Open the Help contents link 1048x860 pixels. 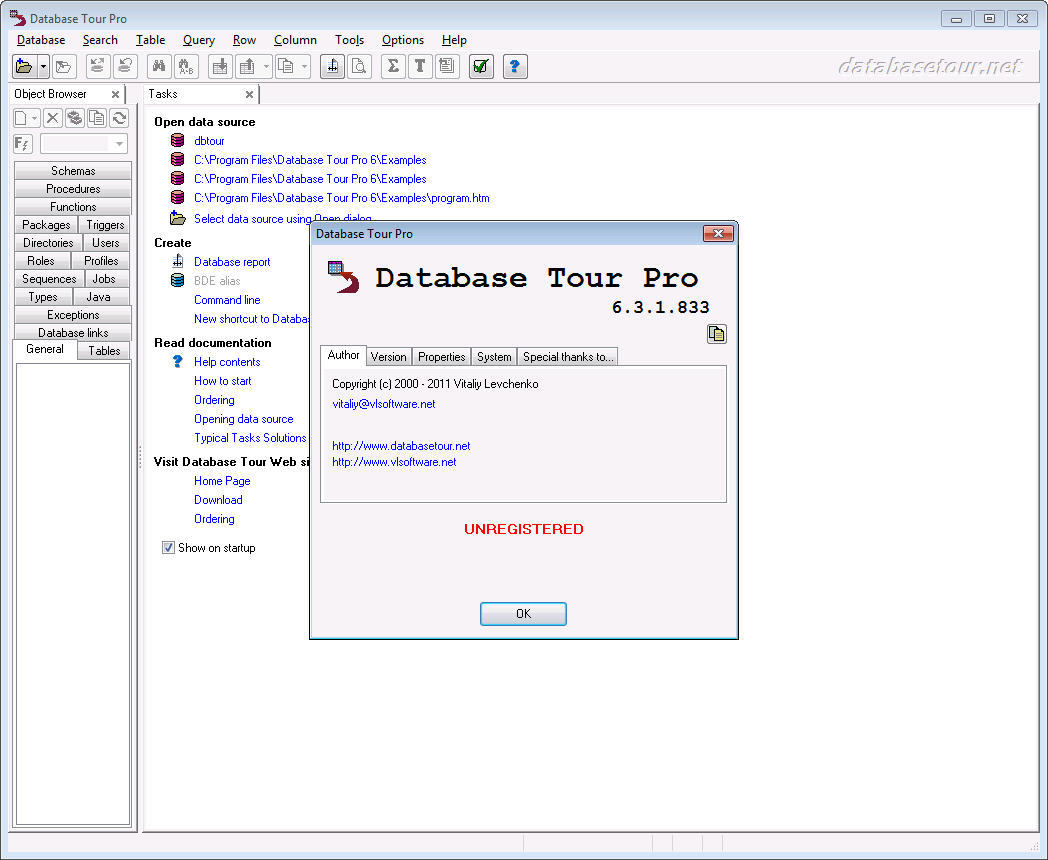pos(227,362)
